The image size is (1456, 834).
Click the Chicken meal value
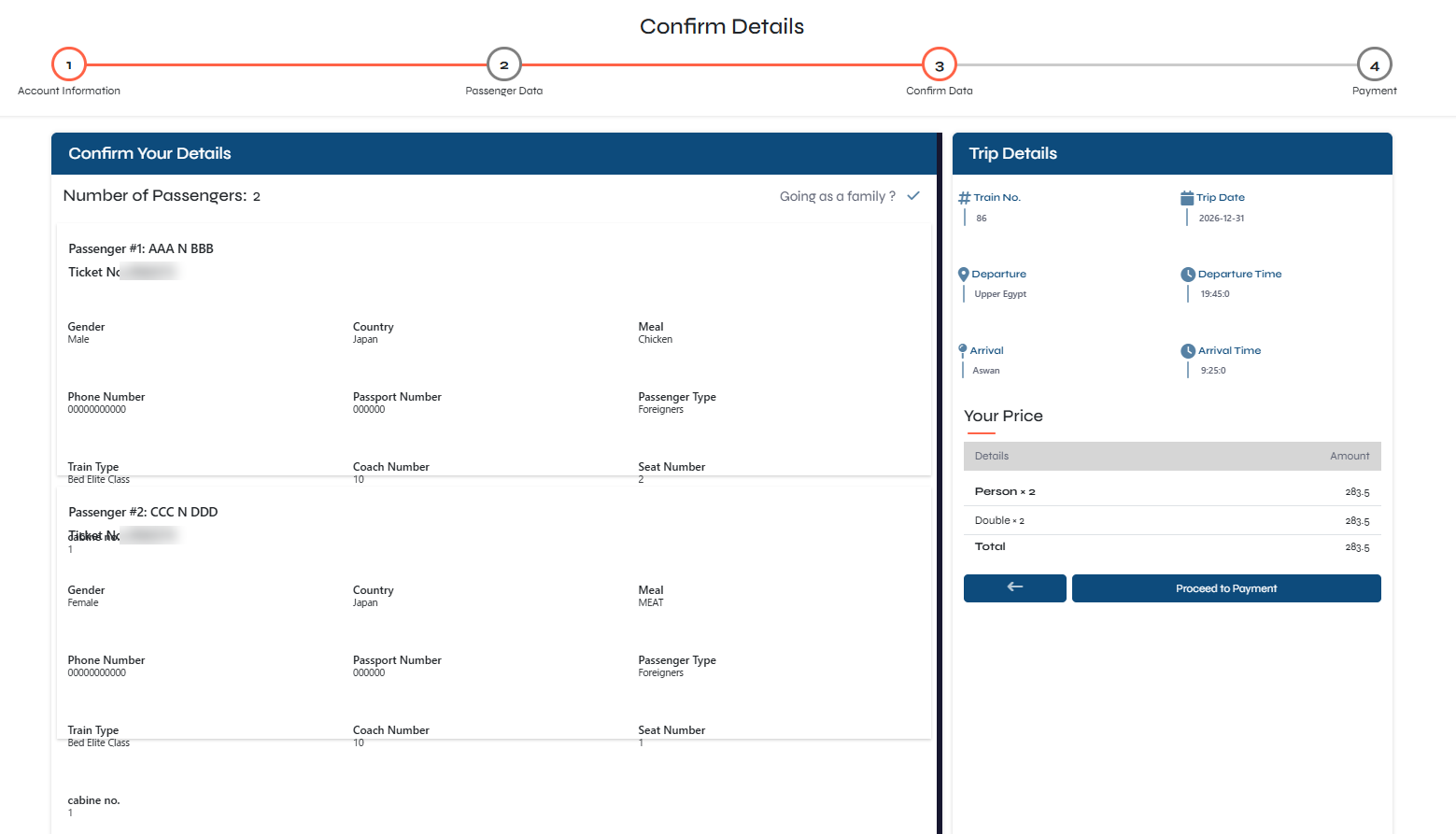click(x=656, y=340)
